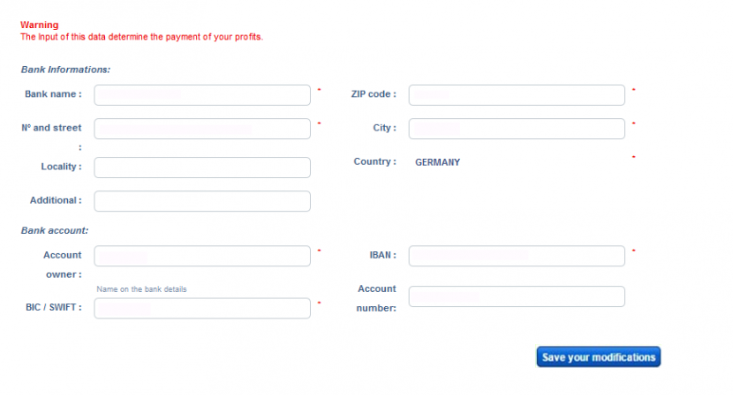
Task: Click the City input field
Action: coord(517,129)
